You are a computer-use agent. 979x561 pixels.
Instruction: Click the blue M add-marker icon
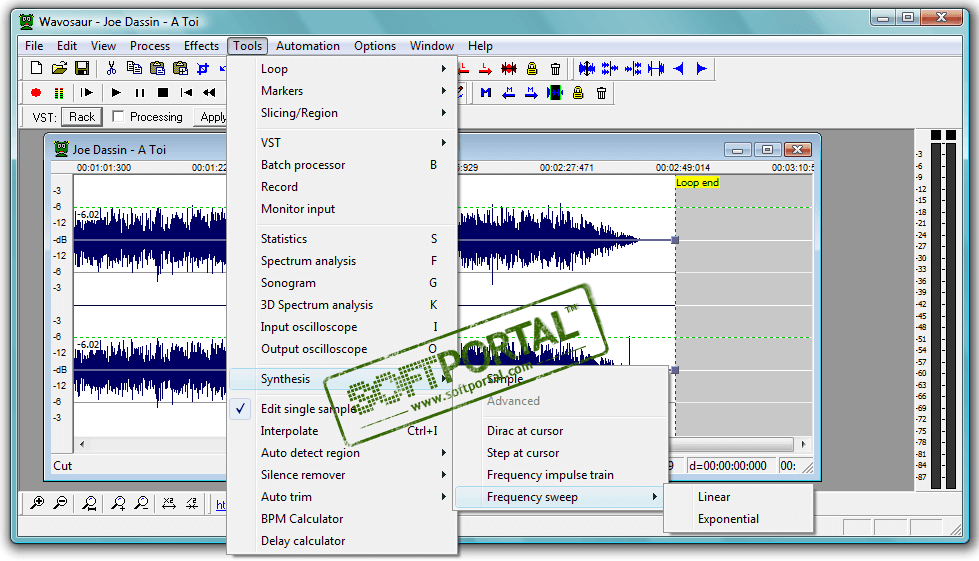(x=486, y=93)
